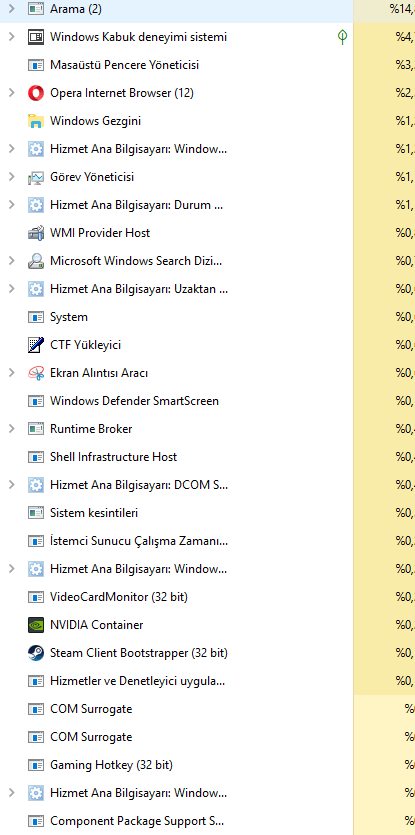The height and width of the screenshot is (835, 415).
Task: Click the Arama process icon
Action: tap(36, 9)
